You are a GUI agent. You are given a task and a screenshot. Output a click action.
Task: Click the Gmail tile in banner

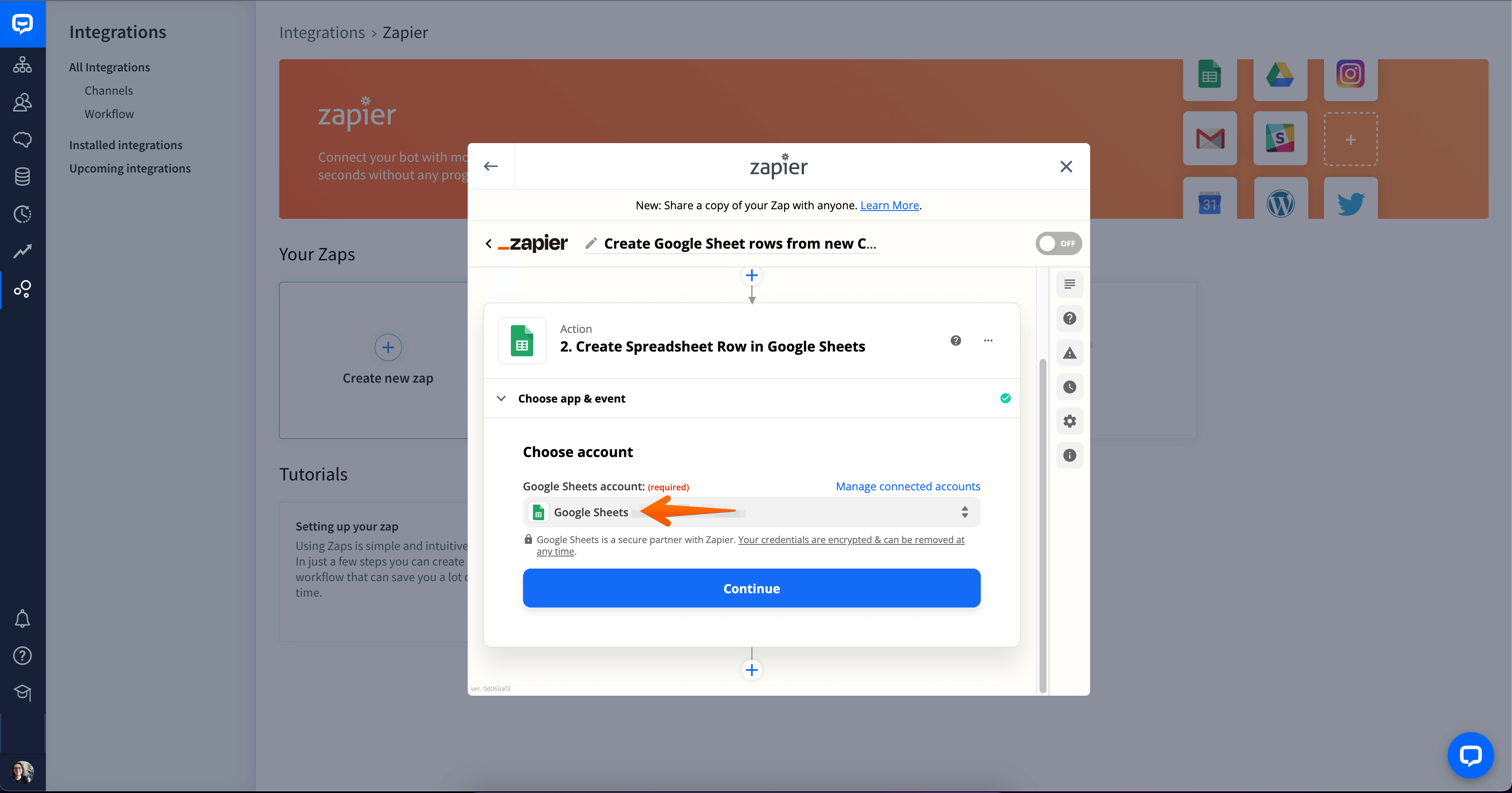[x=1210, y=138]
